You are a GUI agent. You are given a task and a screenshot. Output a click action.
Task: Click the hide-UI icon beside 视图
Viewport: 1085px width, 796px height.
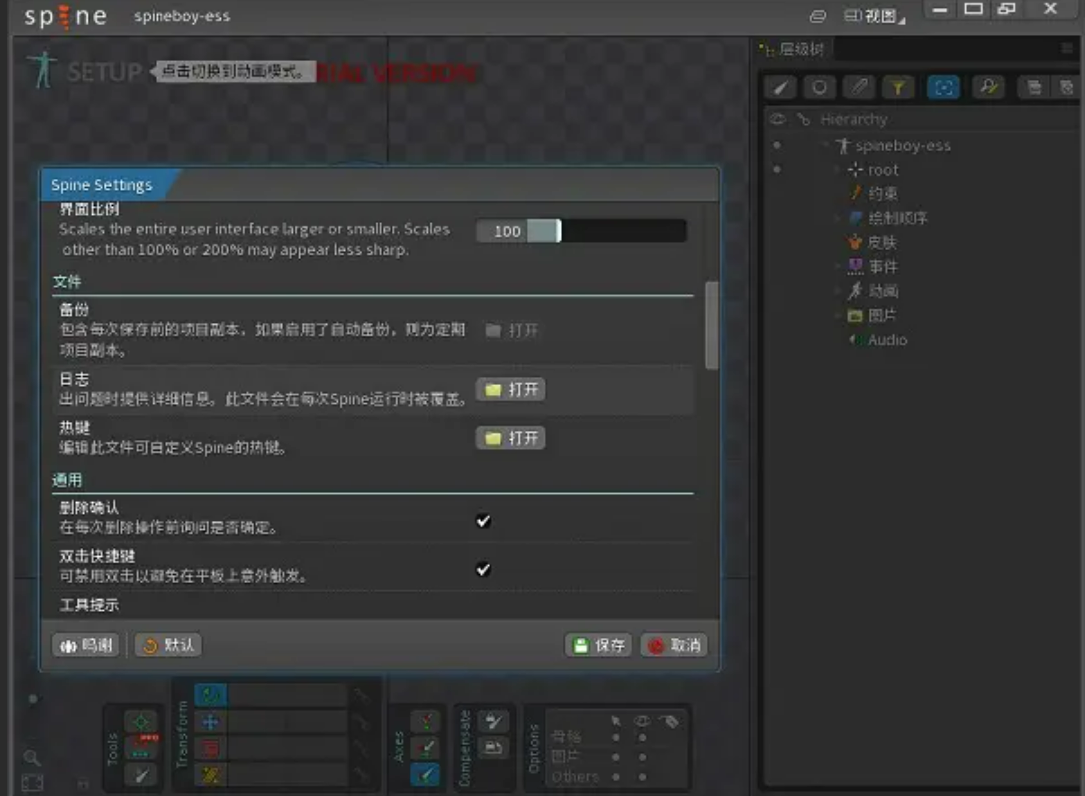coord(817,16)
